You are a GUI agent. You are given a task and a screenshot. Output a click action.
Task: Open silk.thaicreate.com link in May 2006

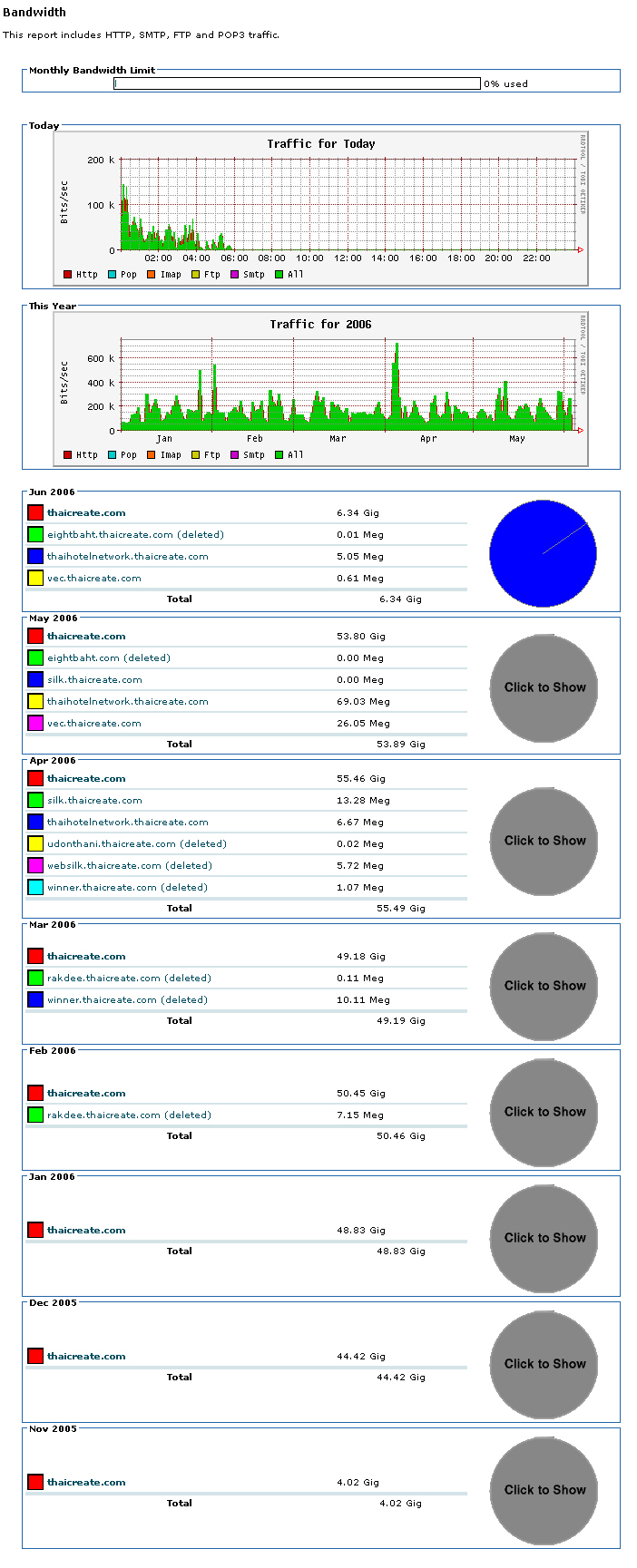(94, 680)
